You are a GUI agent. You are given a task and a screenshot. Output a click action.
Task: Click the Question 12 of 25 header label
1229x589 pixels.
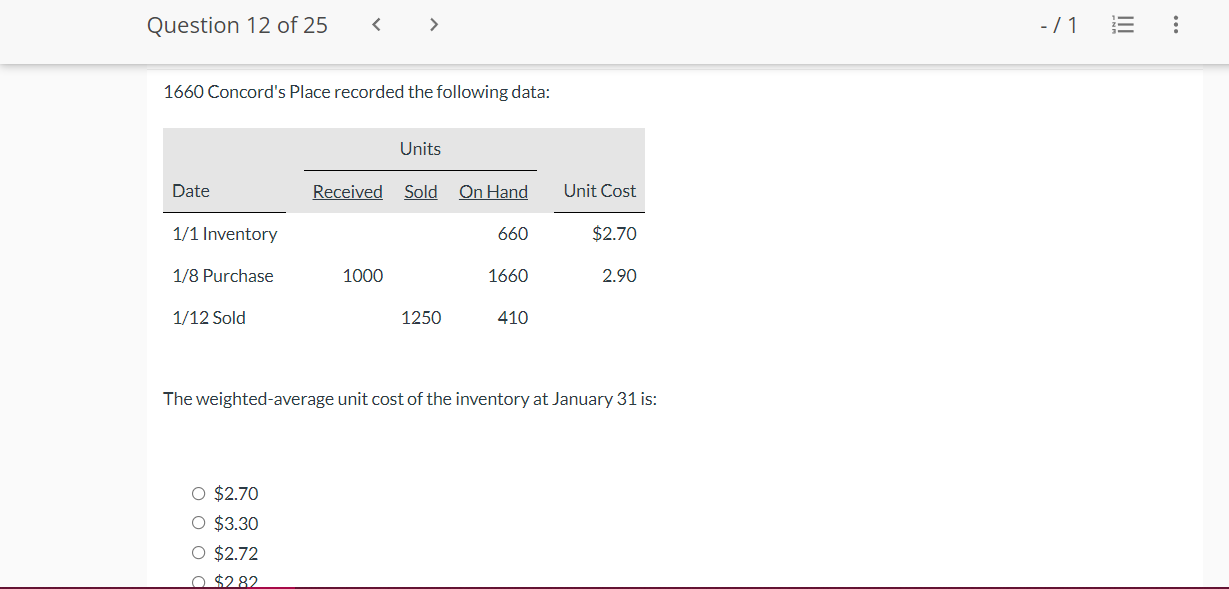pyautogui.click(x=237, y=25)
